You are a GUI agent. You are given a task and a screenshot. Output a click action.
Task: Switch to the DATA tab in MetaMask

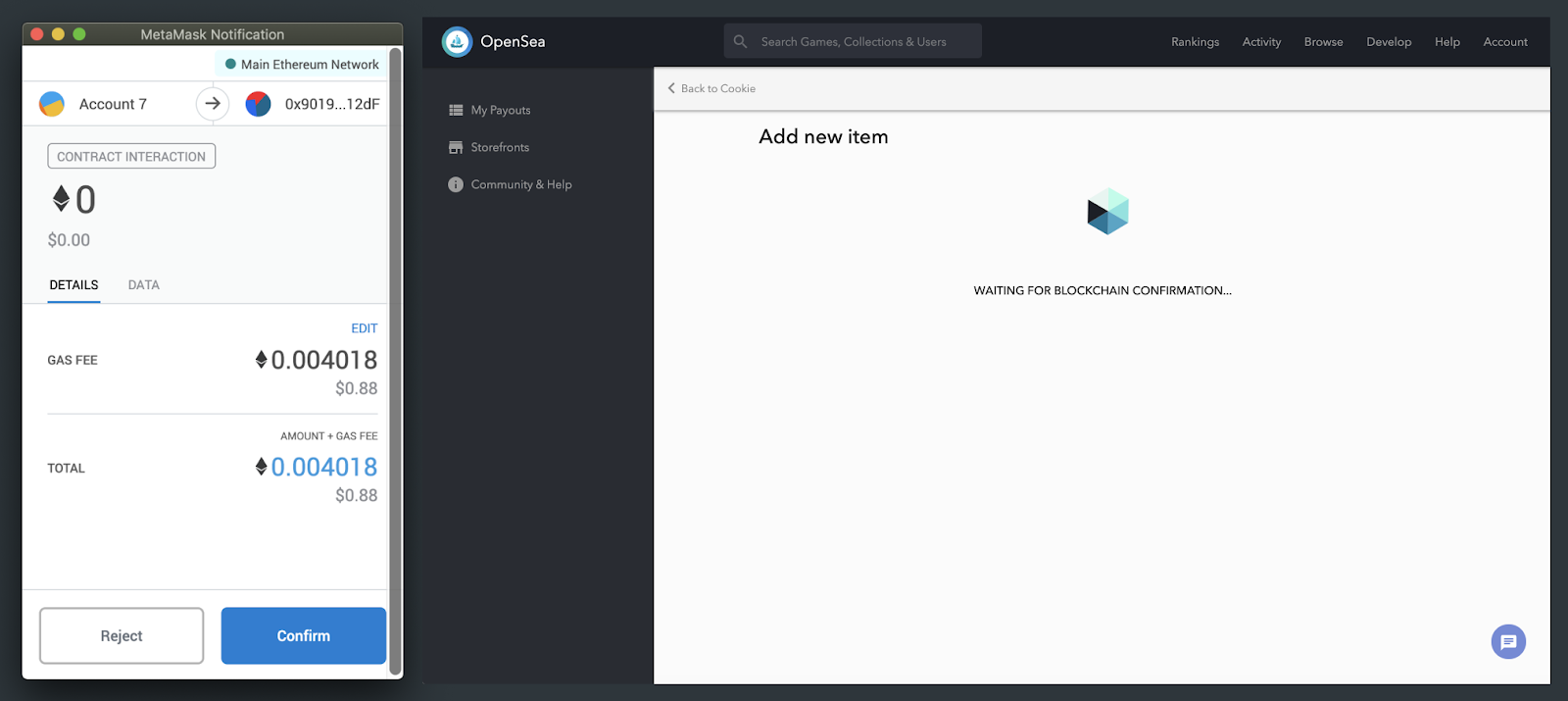click(x=143, y=285)
